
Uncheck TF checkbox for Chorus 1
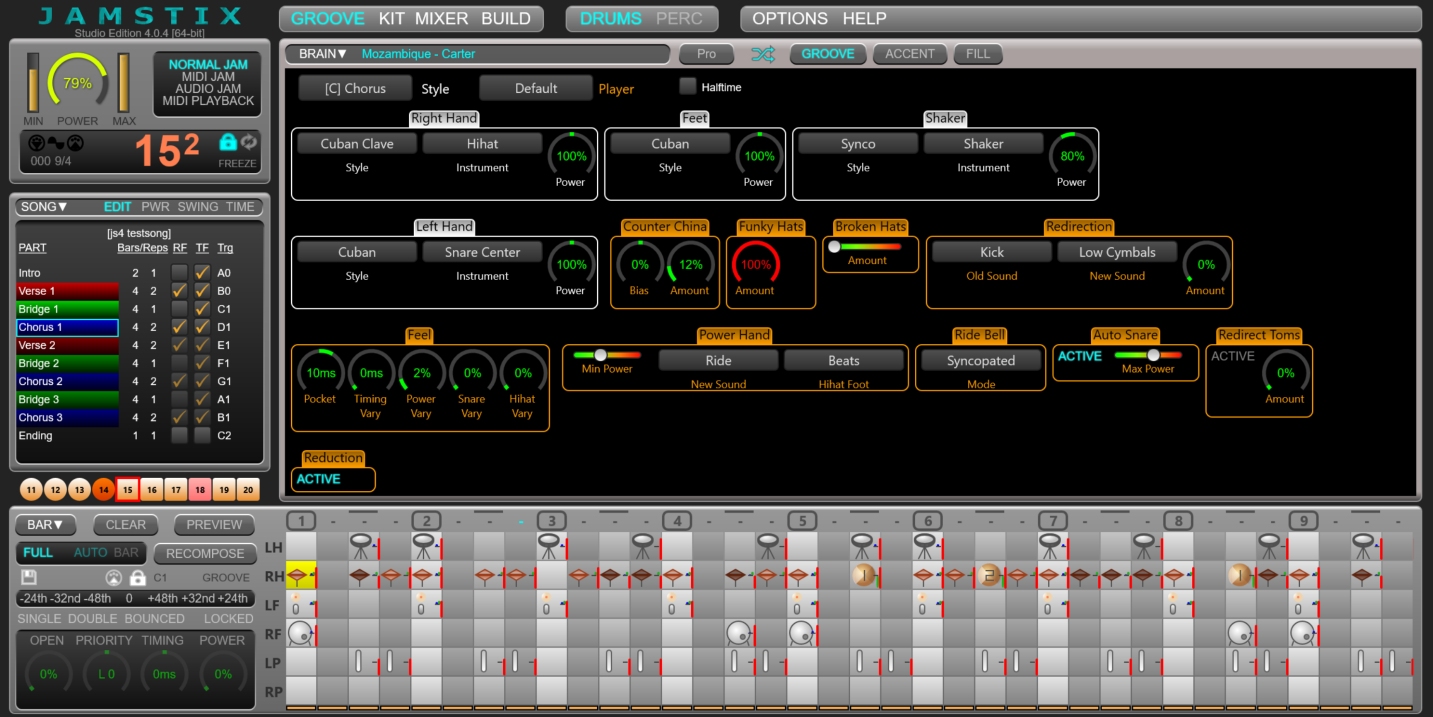[x=202, y=327]
